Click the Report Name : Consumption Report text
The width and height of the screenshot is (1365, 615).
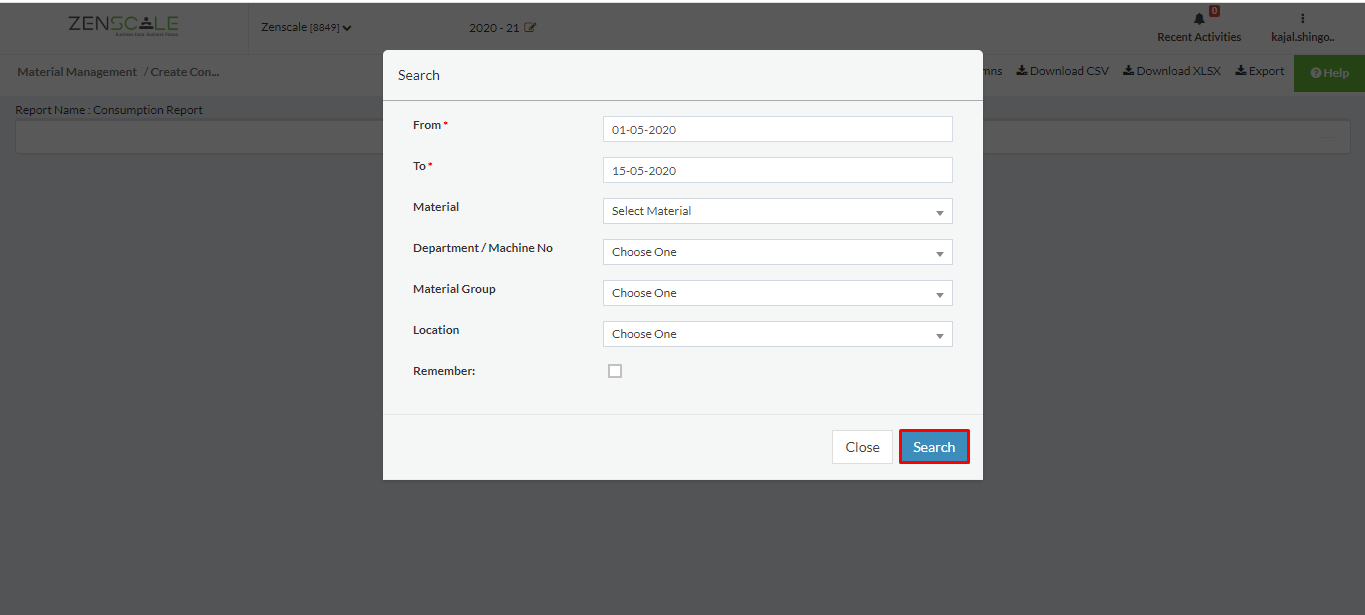pyautogui.click(x=109, y=110)
